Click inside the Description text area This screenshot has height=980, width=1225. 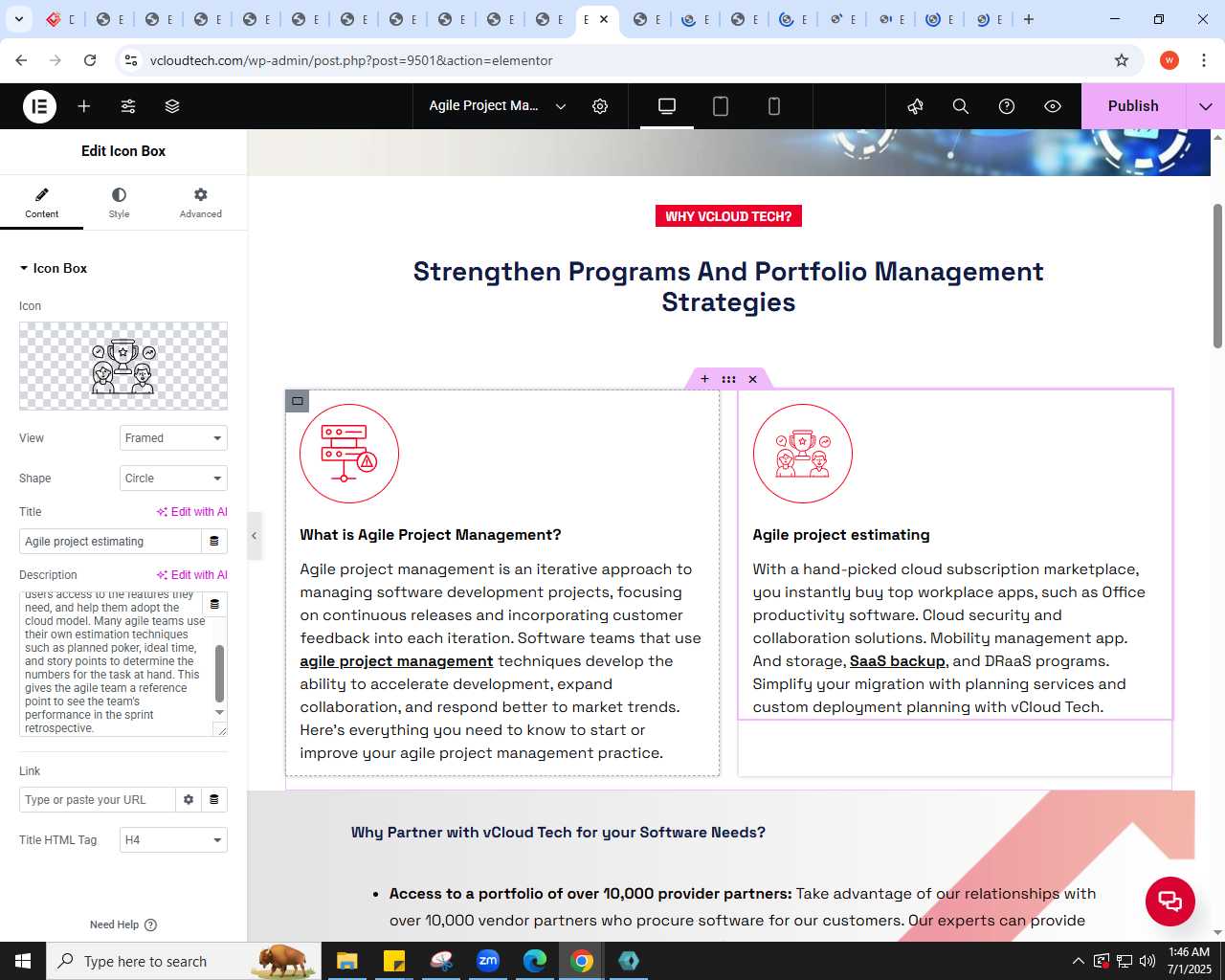point(115,663)
